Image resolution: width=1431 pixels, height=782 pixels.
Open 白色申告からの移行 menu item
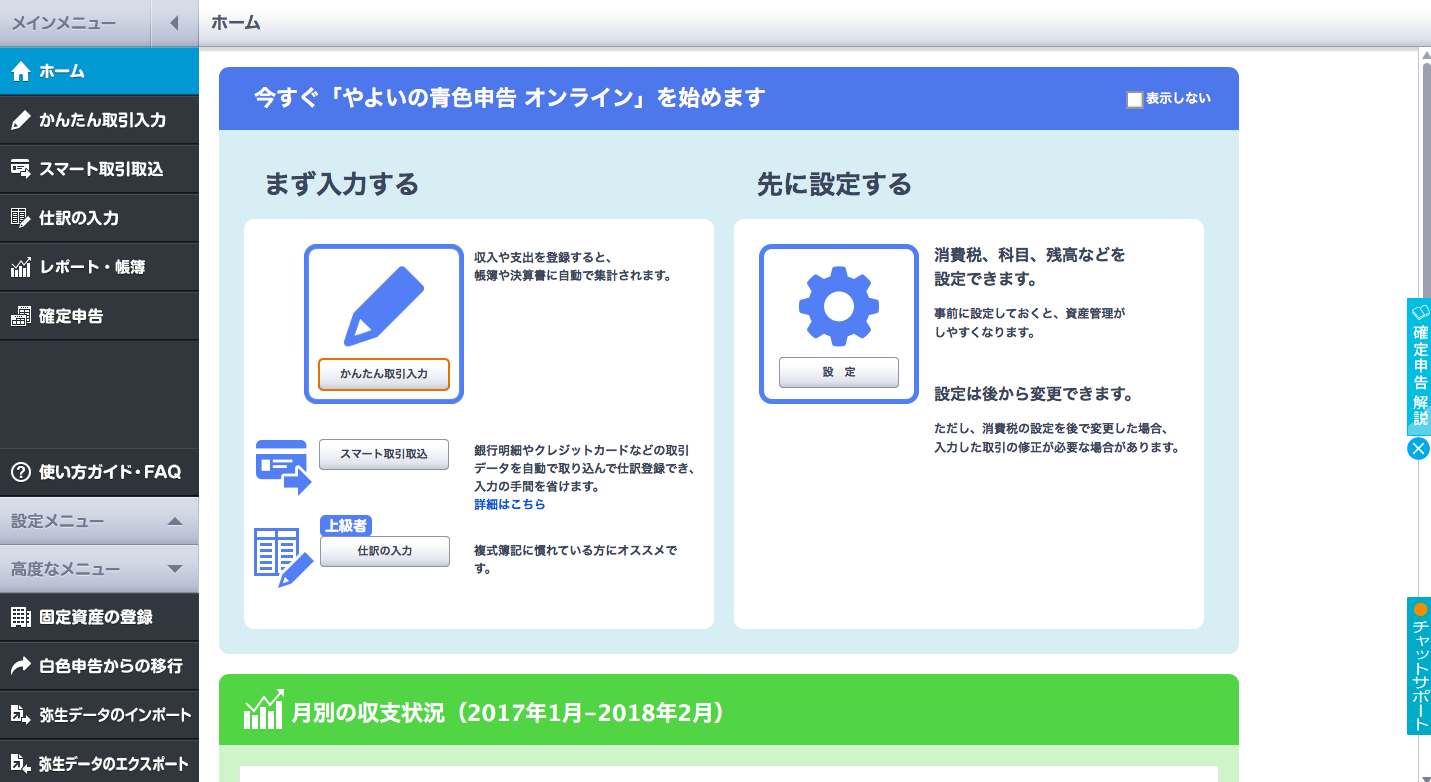click(x=99, y=666)
